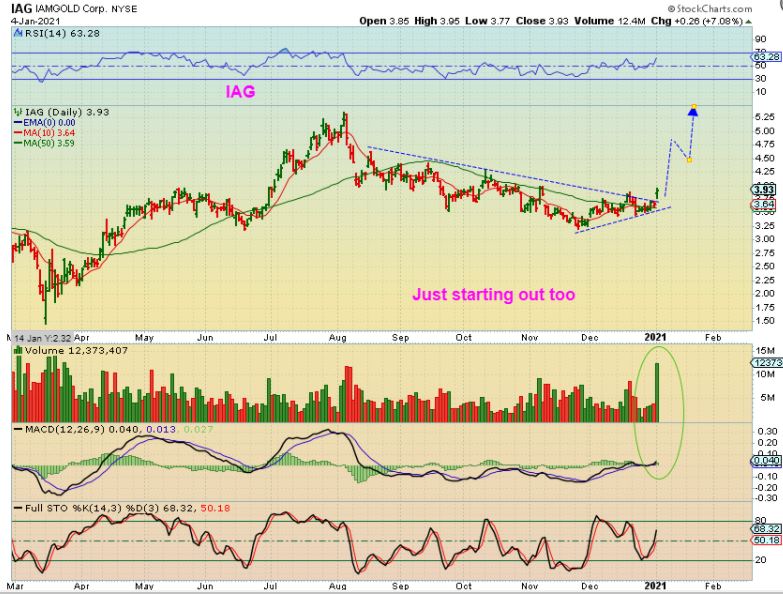Click the 3.93 last-price tag on the price axis
The height and width of the screenshot is (594, 783).
[x=764, y=190]
